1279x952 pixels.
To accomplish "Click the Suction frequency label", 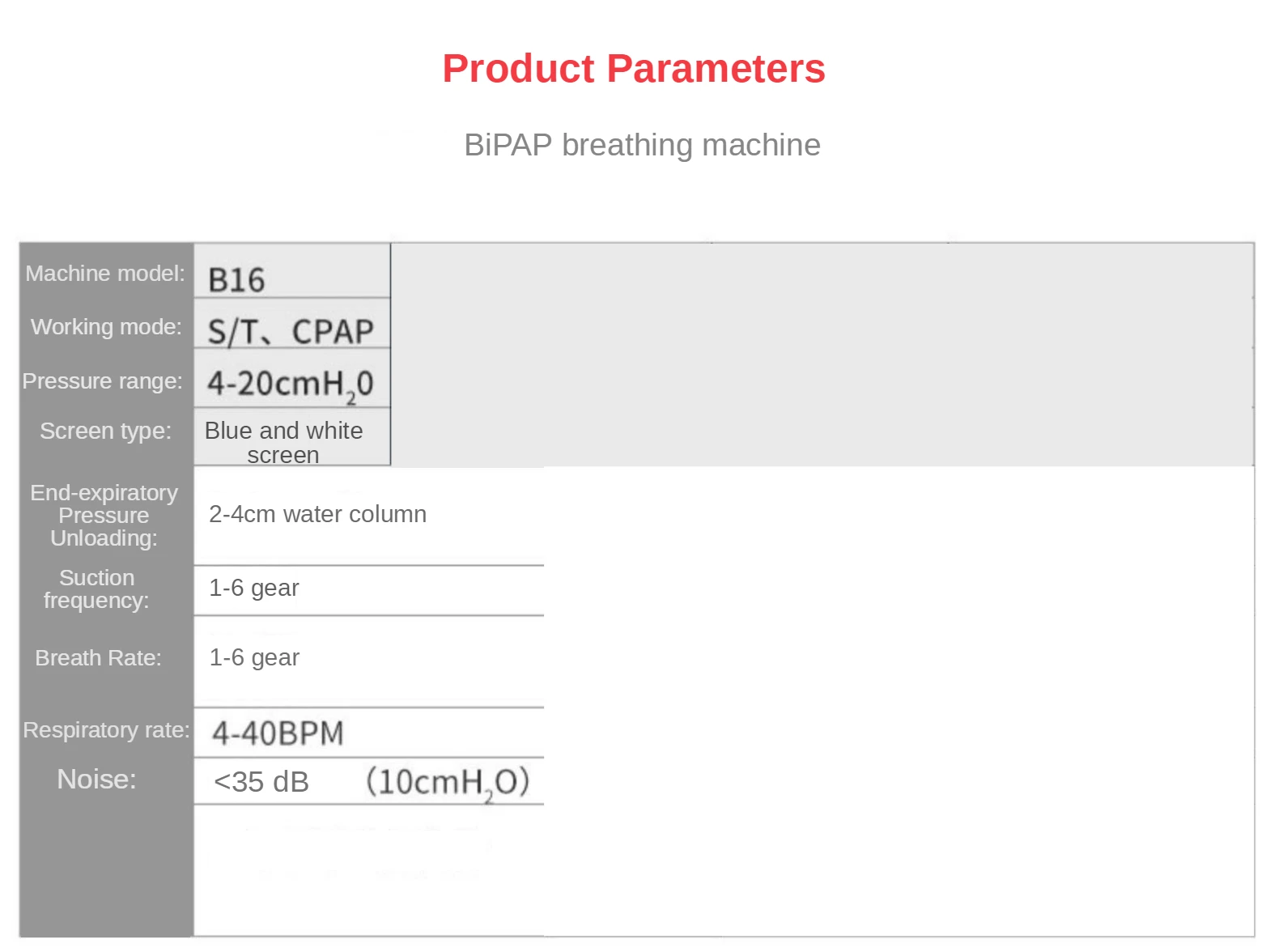I will point(96,589).
